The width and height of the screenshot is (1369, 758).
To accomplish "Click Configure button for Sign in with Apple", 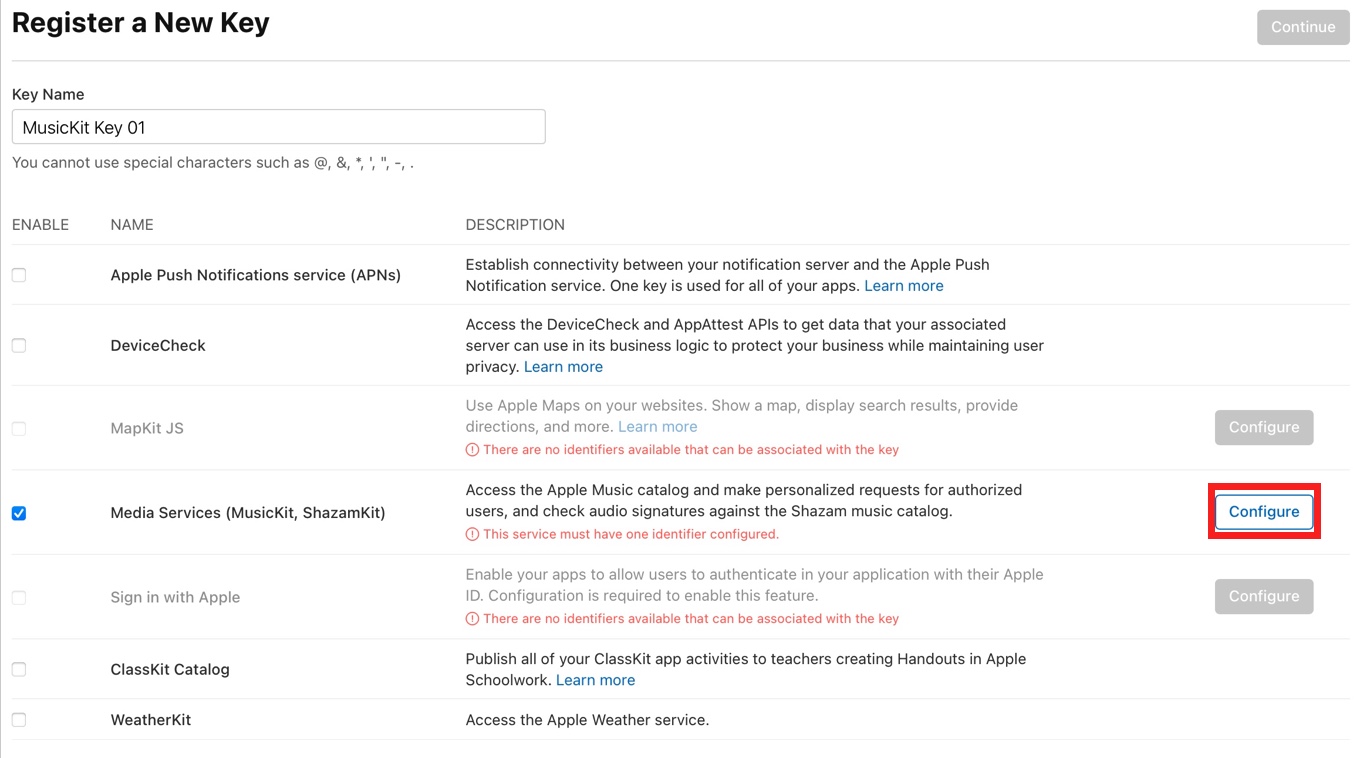I will tap(1264, 596).
